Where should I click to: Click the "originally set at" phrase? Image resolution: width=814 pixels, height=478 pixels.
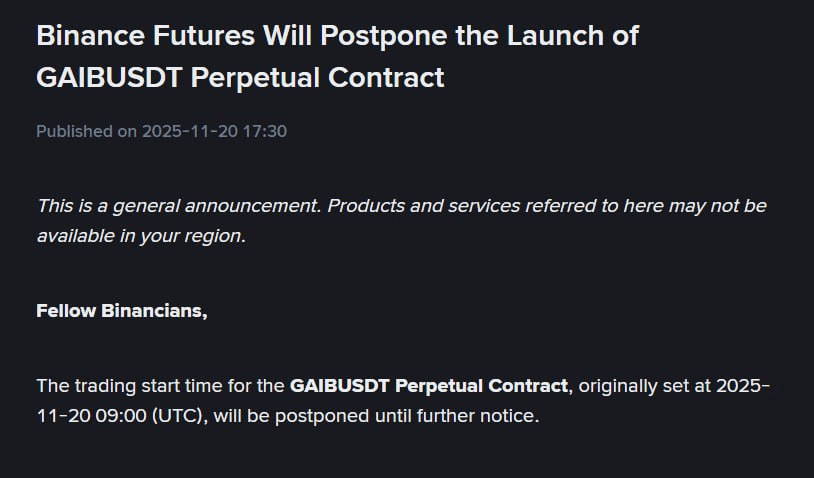click(x=641, y=386)
